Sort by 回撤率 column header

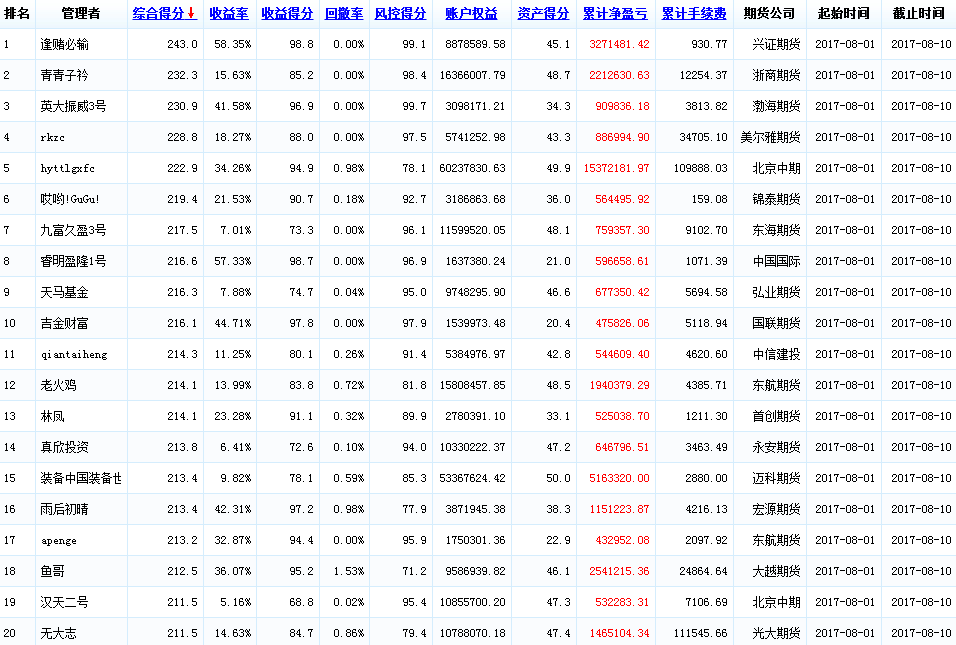344,13
